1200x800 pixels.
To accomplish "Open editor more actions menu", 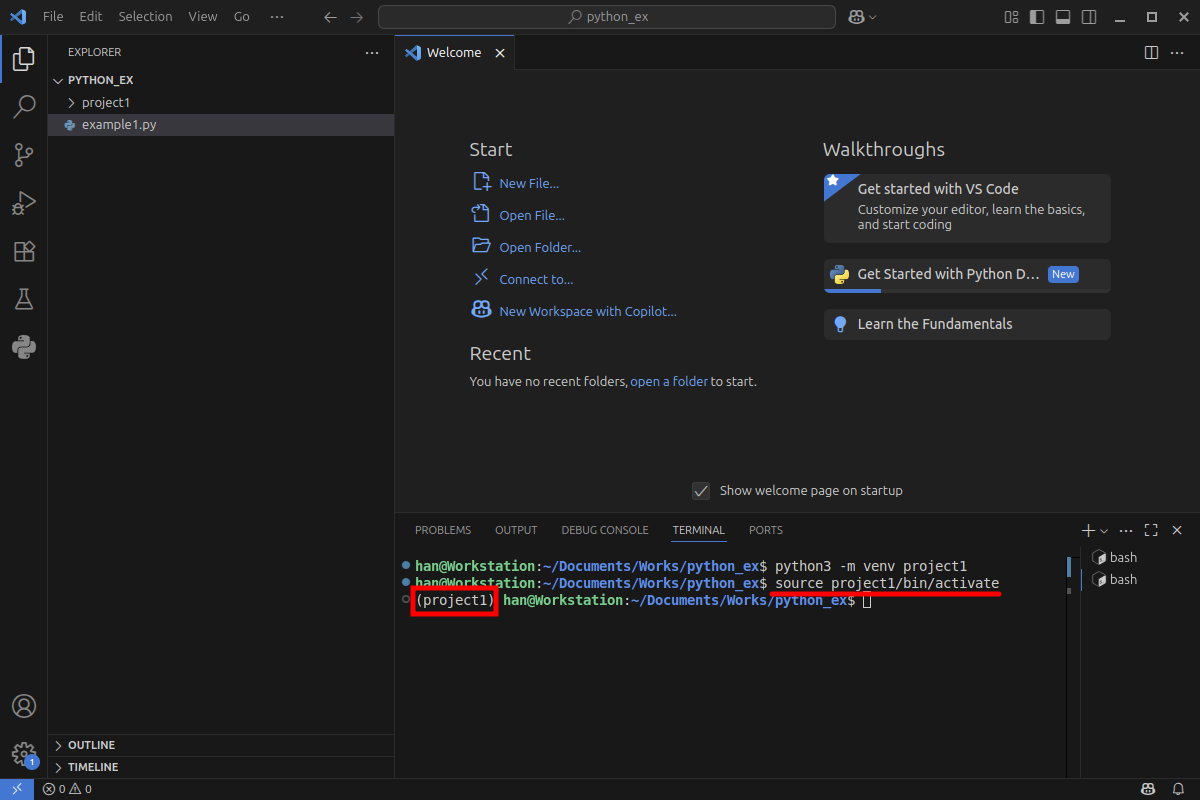I will pos(1177,52).
